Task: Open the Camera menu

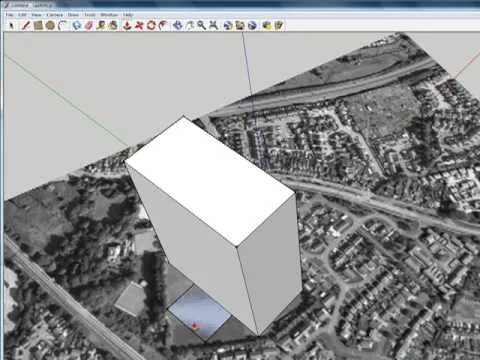Action: point(54,15)
